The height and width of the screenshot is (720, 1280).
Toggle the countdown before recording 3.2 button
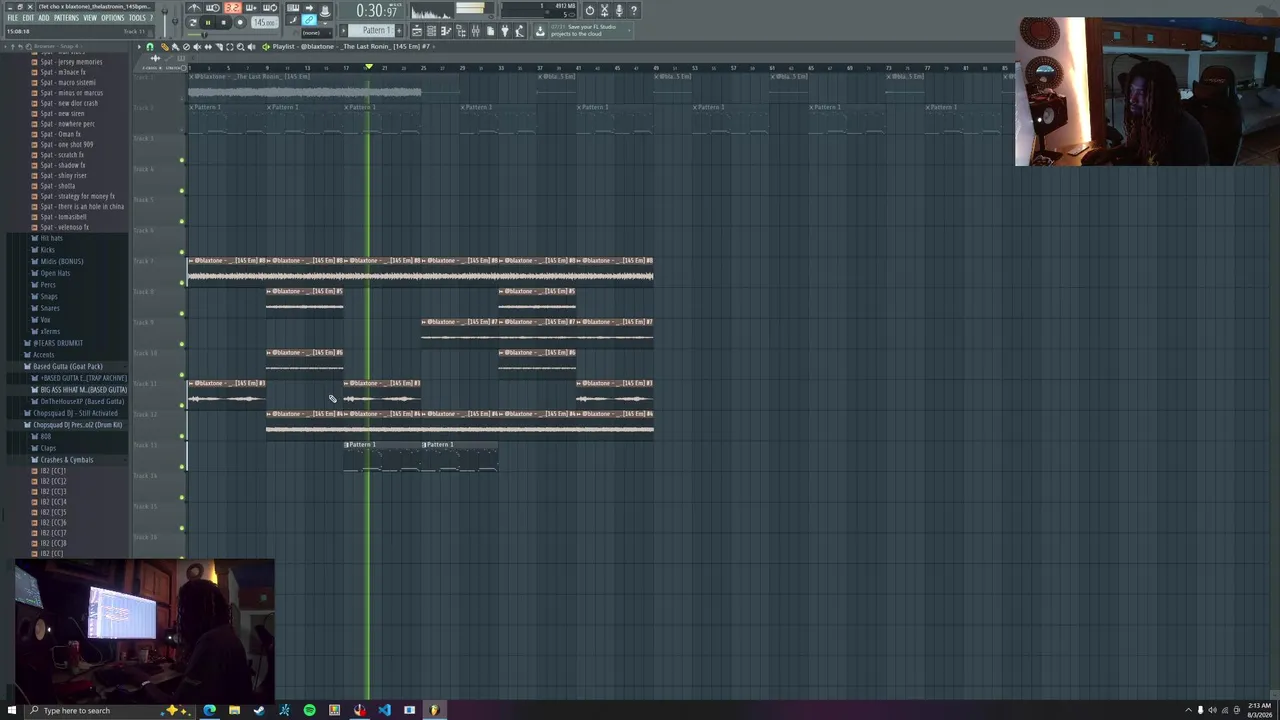tap(232, 8)
